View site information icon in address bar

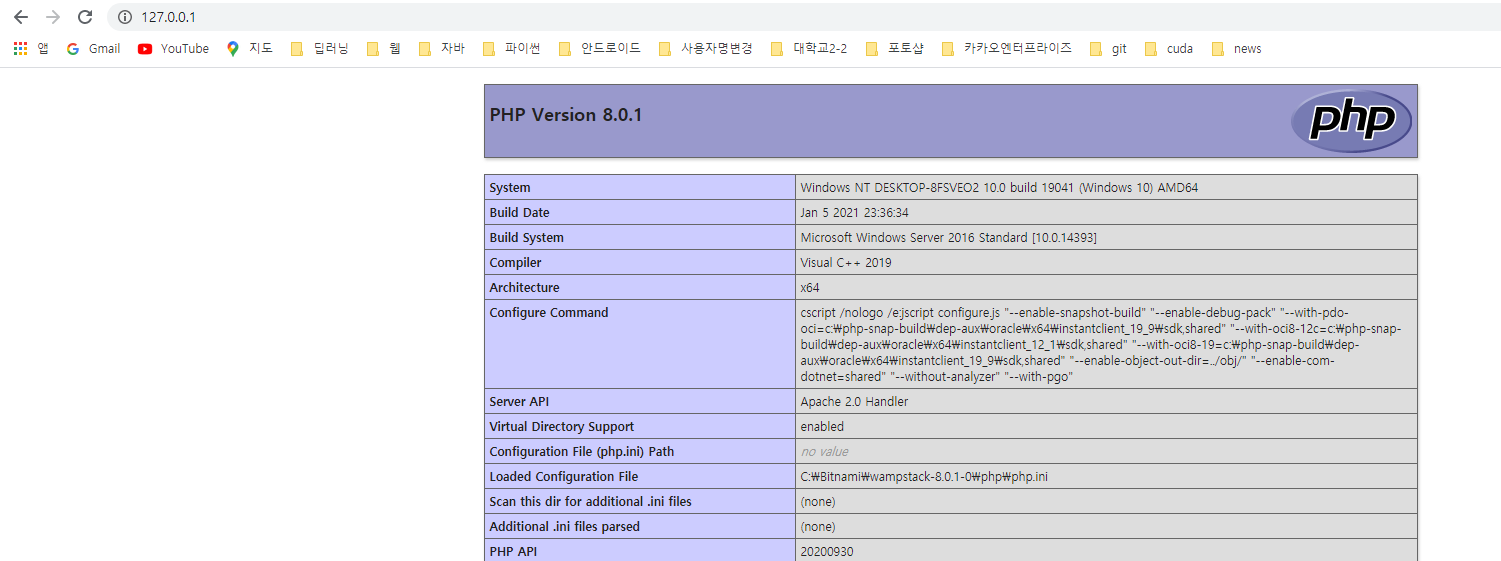point(125,17)
